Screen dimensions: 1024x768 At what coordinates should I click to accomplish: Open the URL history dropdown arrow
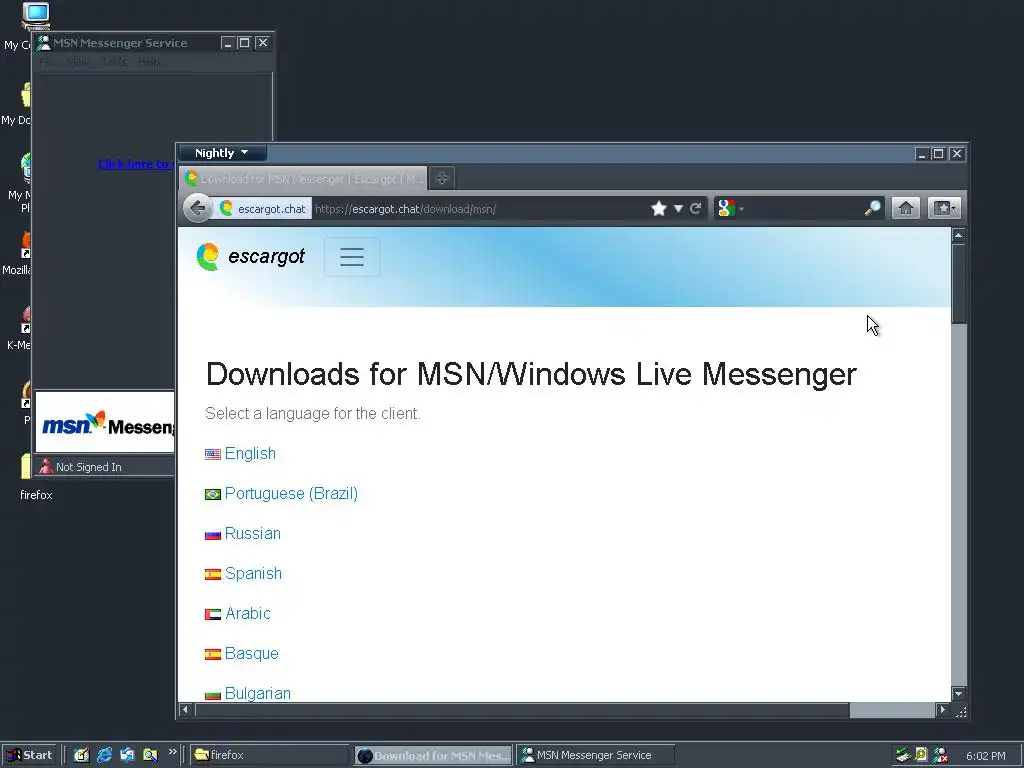pos(679,208)
